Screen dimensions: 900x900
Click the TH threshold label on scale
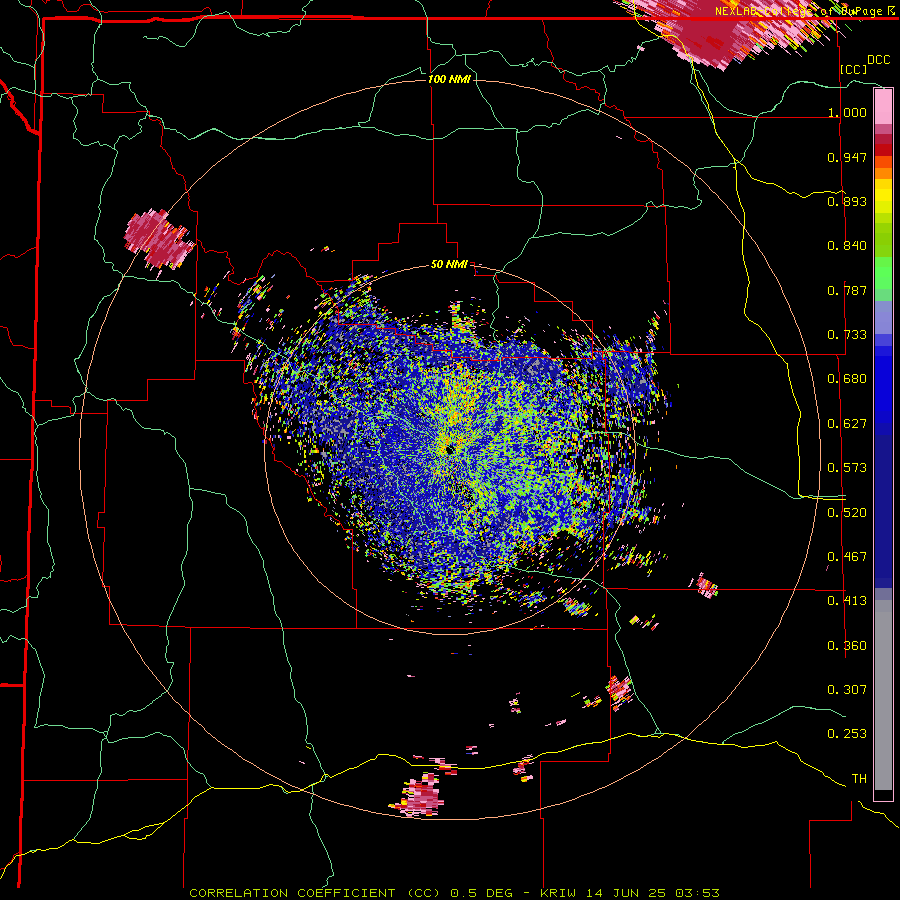[x=859, y=779]
